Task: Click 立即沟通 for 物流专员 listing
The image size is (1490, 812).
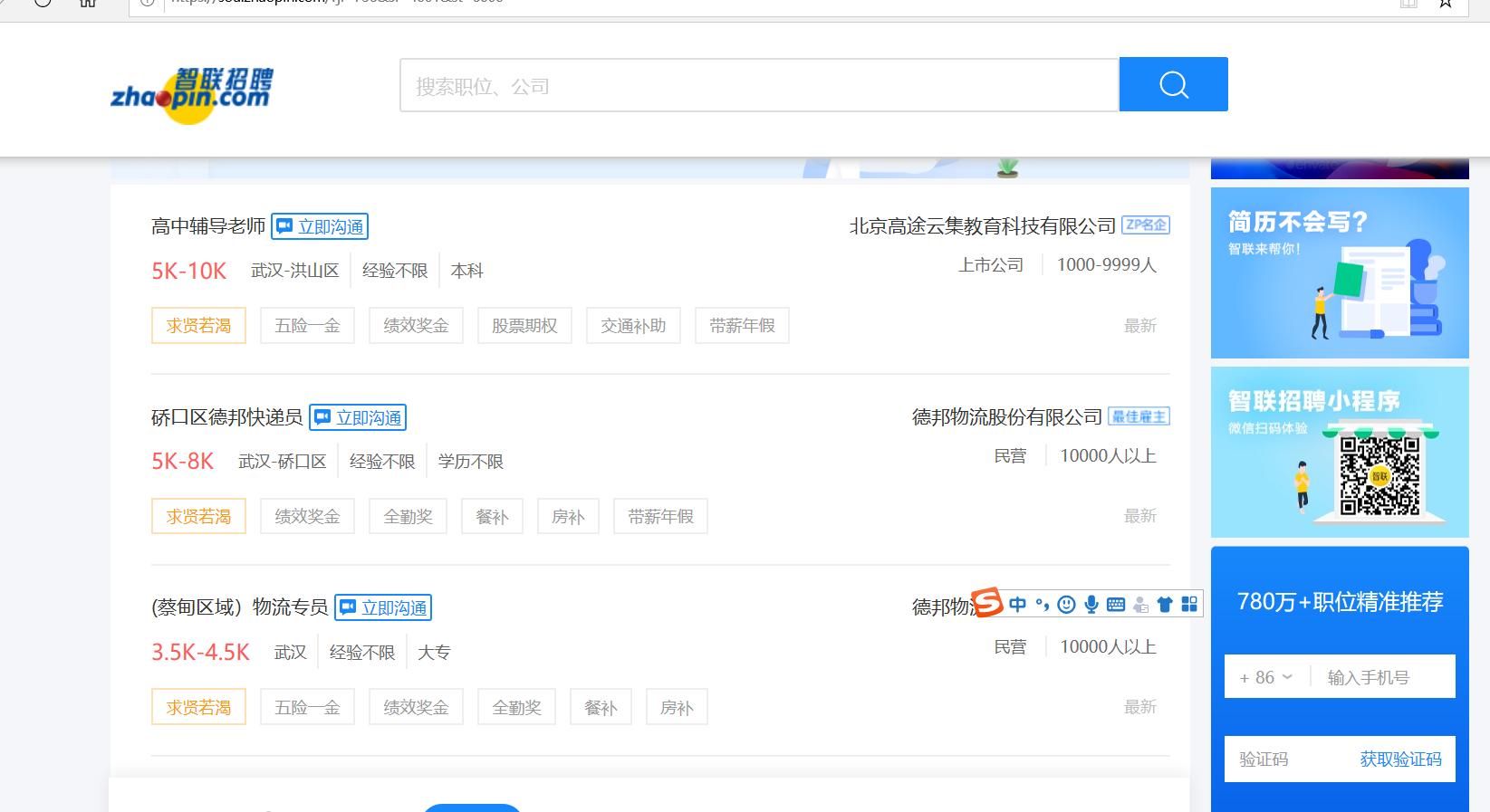Action: 383,607
